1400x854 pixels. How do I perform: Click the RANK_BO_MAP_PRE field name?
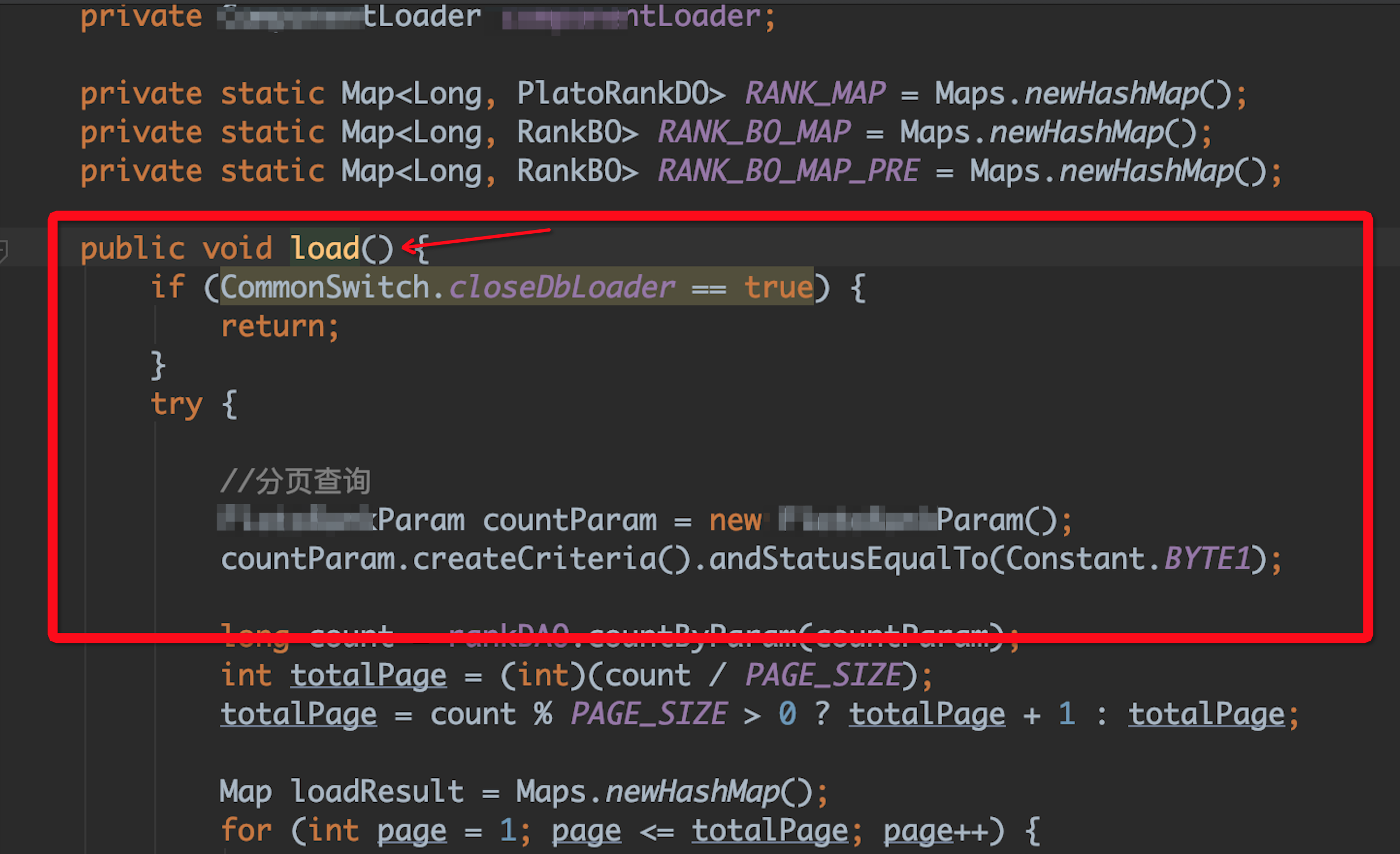[787, 171]
